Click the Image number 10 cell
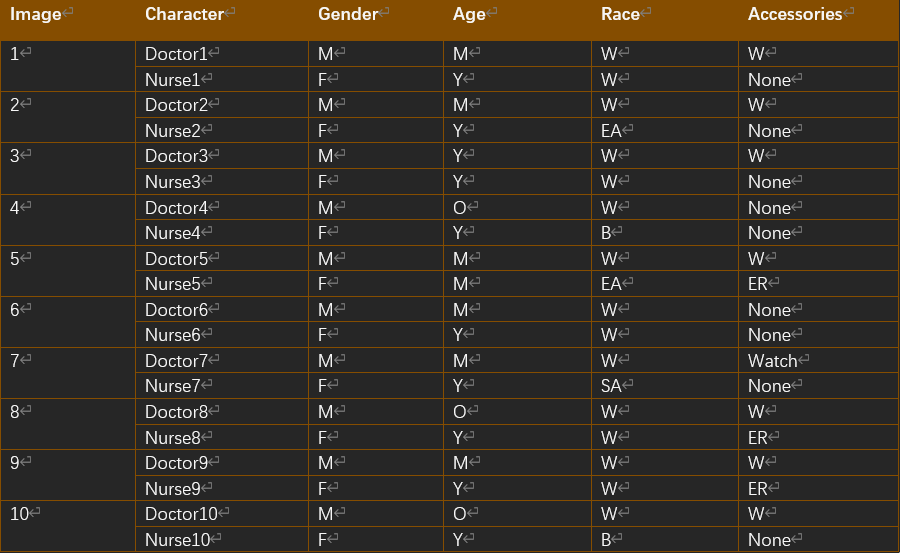 tap(20, 514)
